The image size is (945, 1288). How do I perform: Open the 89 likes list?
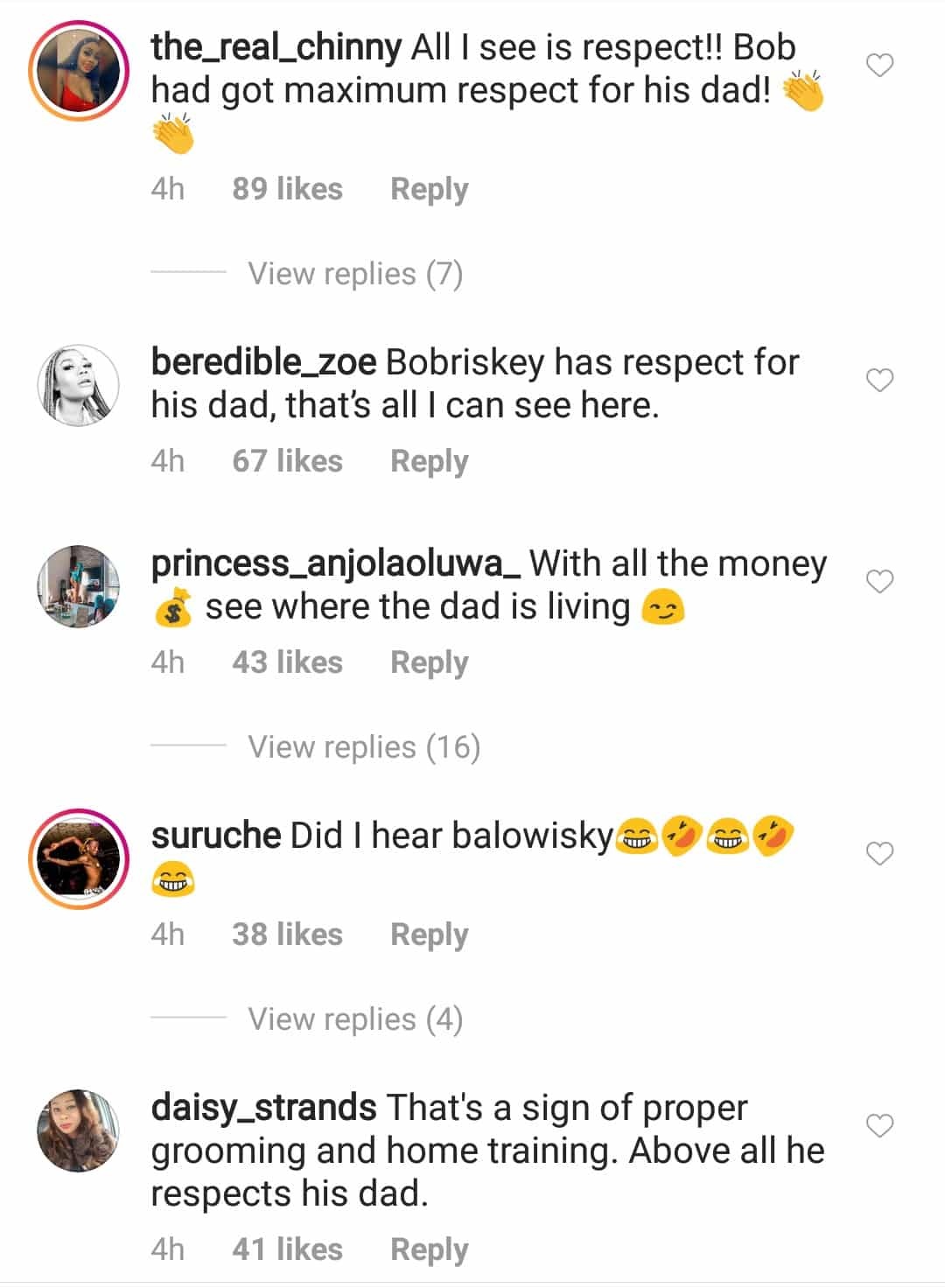click(x=287, y=189)
